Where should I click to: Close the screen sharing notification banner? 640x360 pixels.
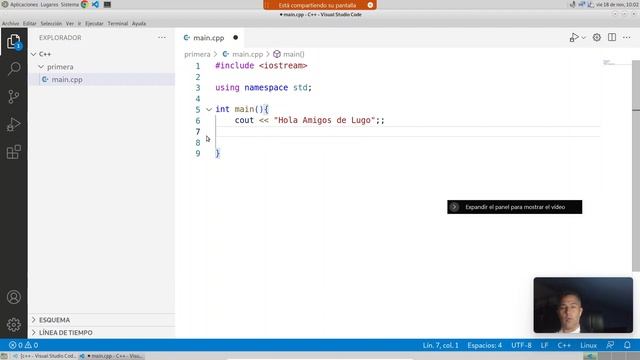pos(370,5)
